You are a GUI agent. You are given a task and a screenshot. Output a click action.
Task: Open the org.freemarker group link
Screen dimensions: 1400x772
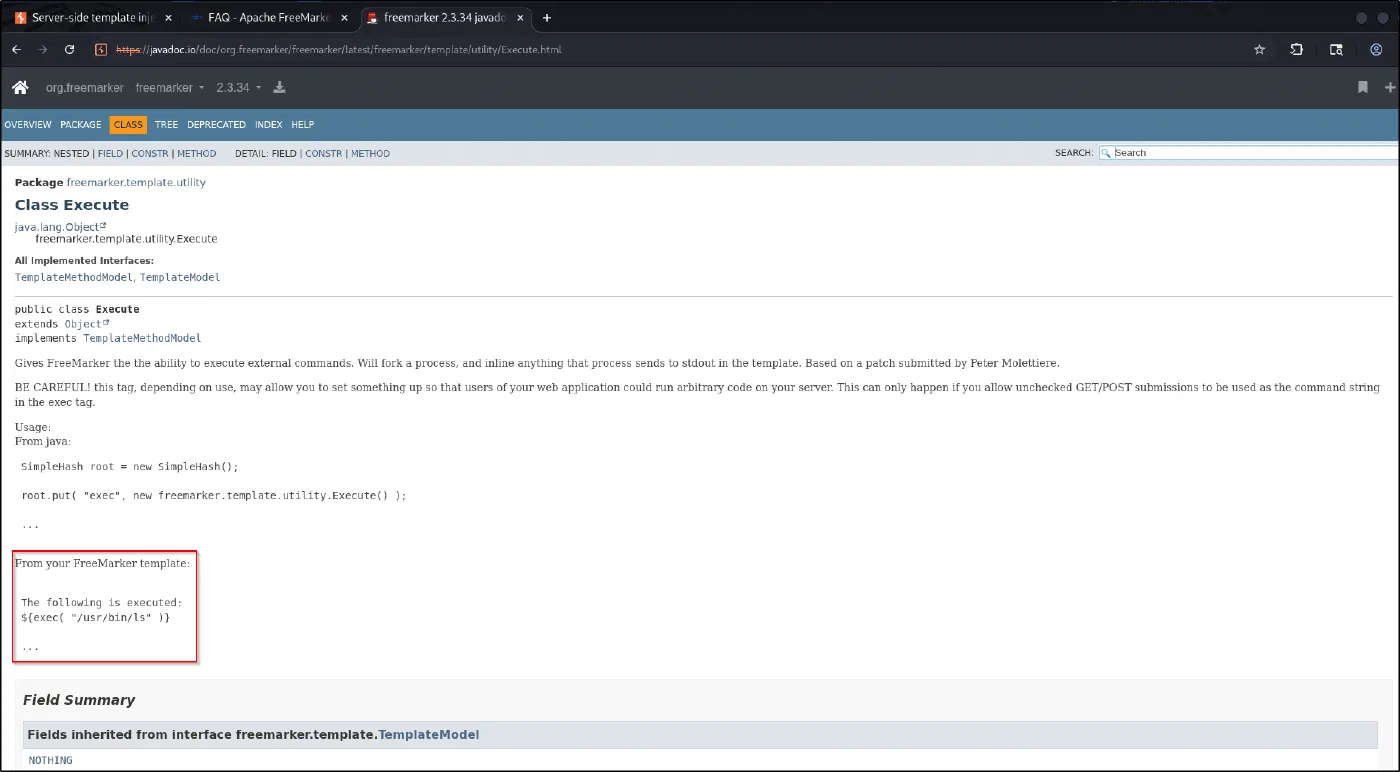[85, 88]
